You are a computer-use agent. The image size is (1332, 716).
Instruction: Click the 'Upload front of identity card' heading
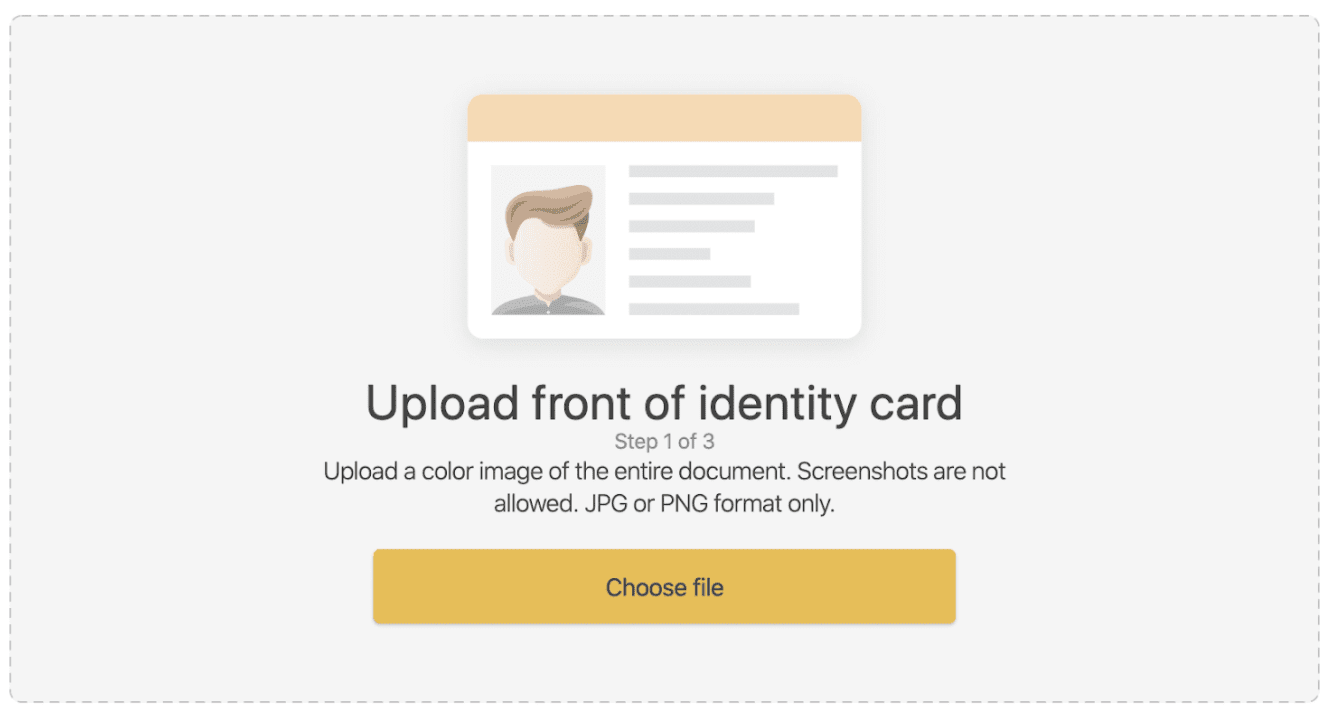(664, 402)
